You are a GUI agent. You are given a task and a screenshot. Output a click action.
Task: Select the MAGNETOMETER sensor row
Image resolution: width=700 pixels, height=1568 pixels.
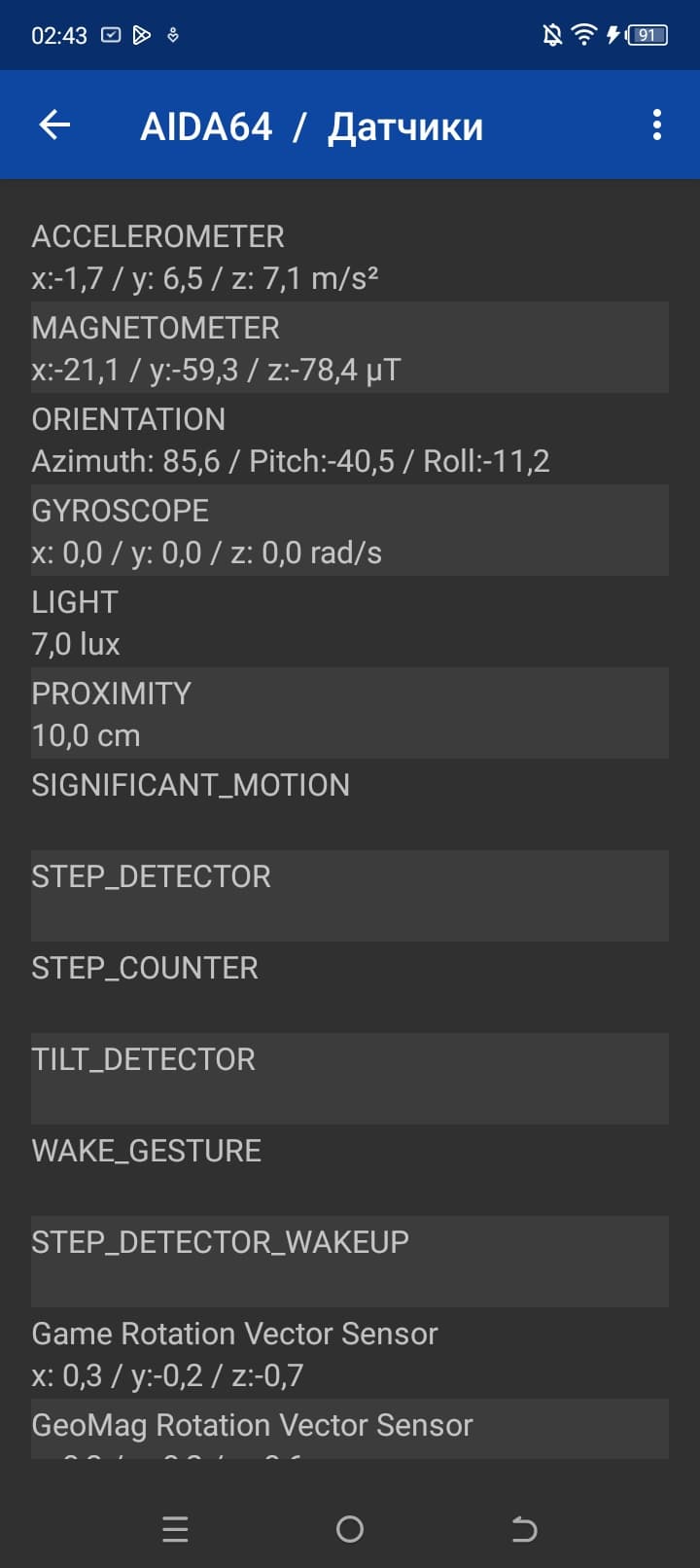pyautogui.click(x=350, y=347)
